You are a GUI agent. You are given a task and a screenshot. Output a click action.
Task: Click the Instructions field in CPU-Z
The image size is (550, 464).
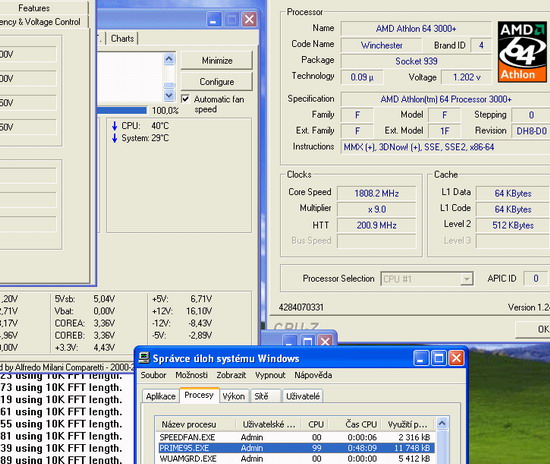point(445,147)
